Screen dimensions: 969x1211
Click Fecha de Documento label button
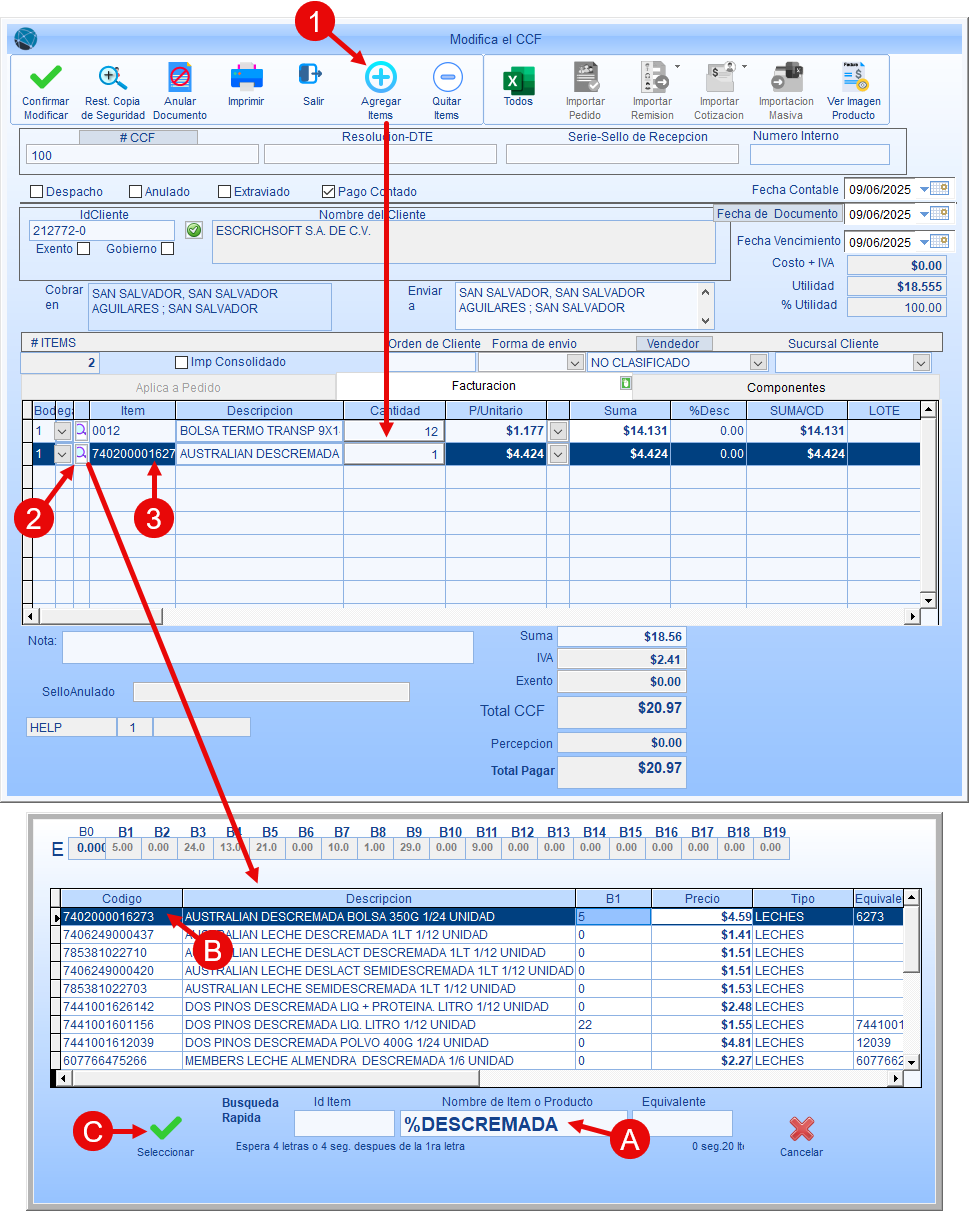click(777, 213)
